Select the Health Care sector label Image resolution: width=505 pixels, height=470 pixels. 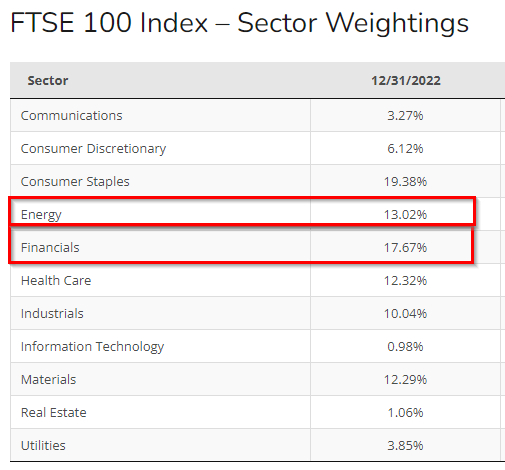pos(56,280)
